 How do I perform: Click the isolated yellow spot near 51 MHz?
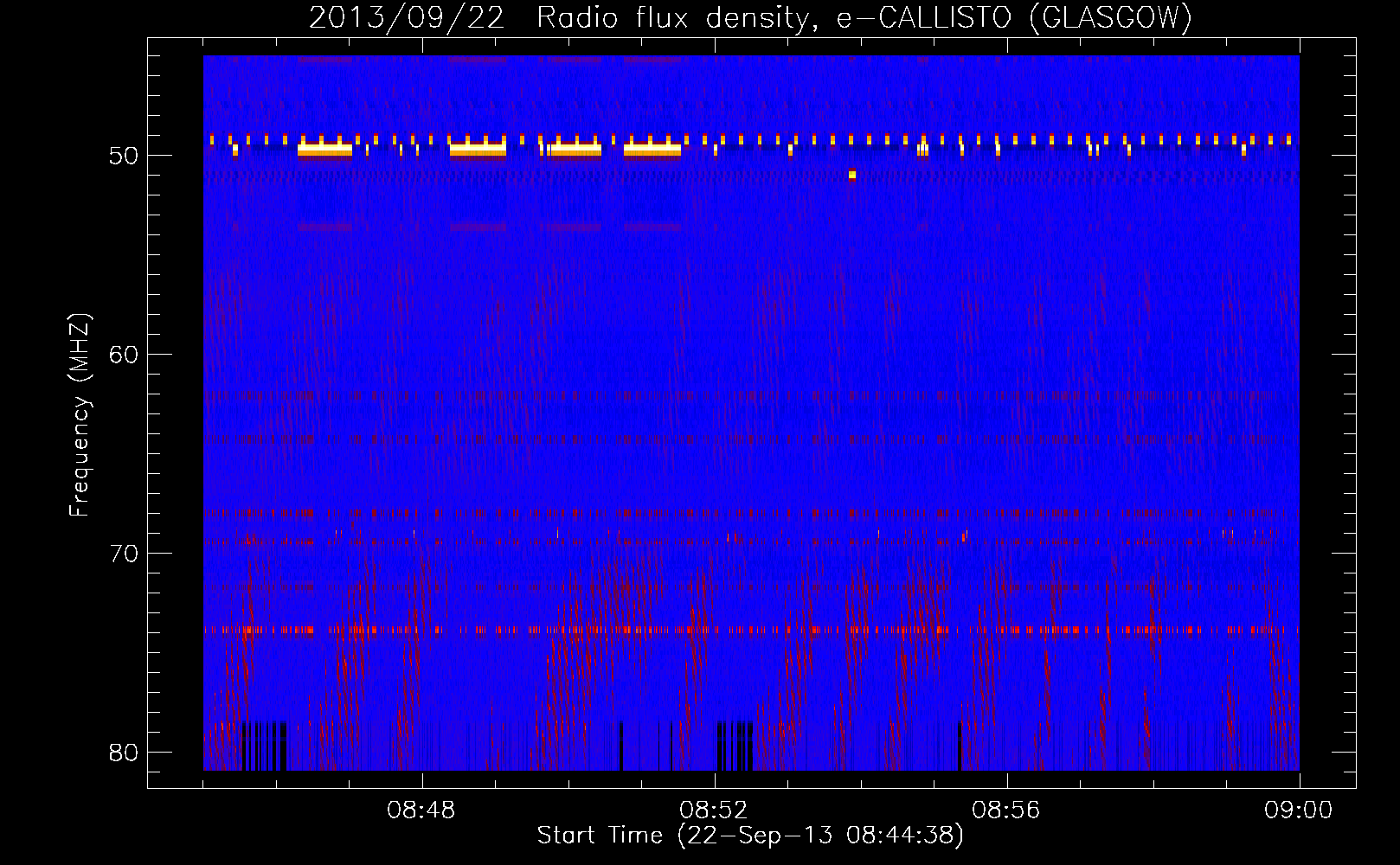pyautogui.click(x=852, y=174)
